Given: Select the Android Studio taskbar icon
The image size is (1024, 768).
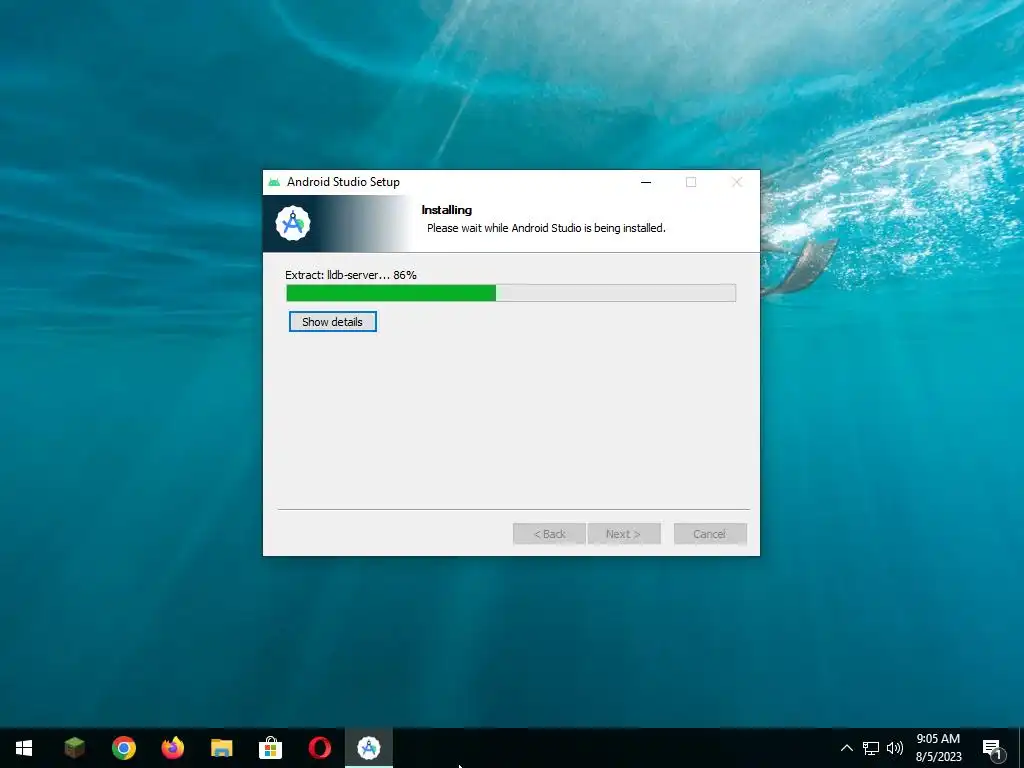Looking at the screenshot, I should pyautogui.click(x=369, y=748).
